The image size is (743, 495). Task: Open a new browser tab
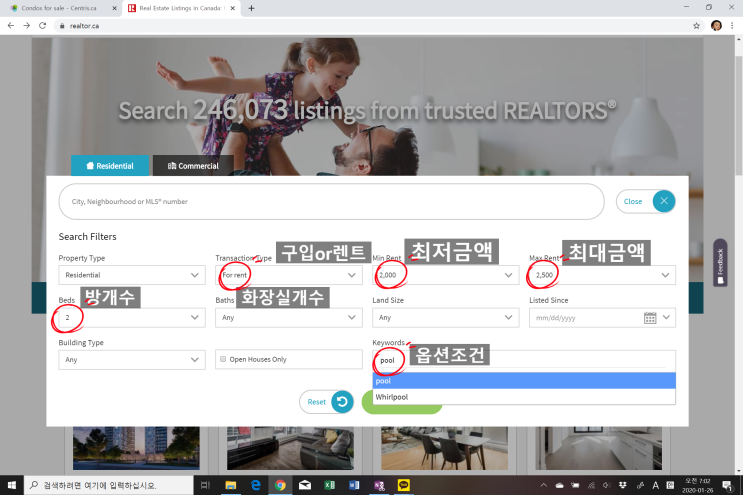(251, 8)
